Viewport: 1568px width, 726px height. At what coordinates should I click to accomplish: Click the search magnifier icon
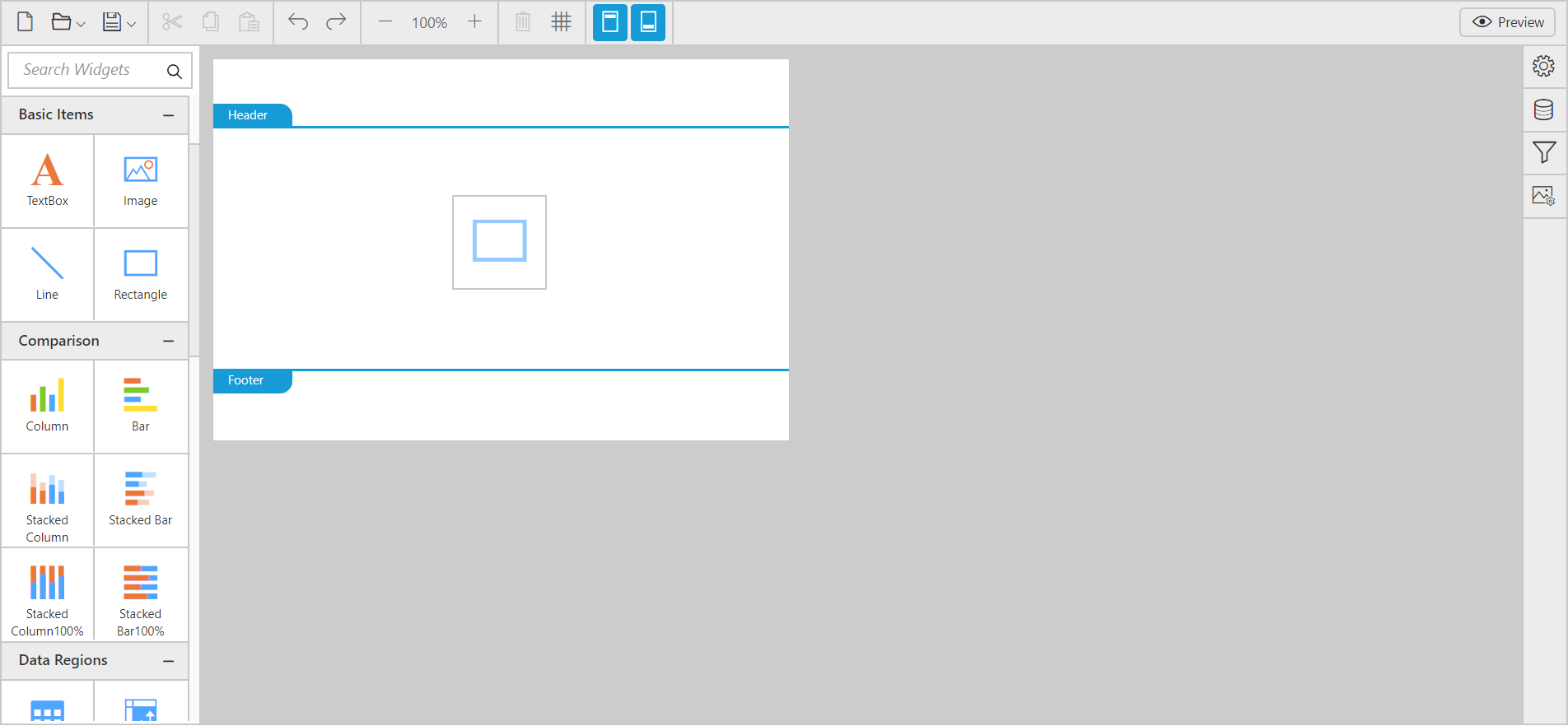pos(175,72)
